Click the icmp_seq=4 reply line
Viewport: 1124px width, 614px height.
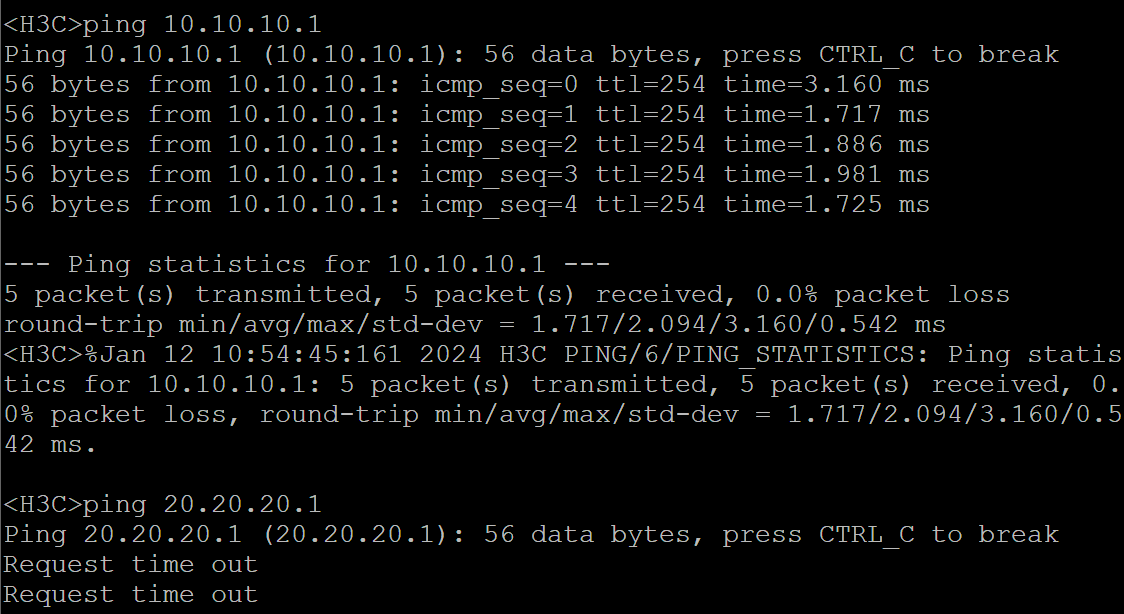(467, 205)
